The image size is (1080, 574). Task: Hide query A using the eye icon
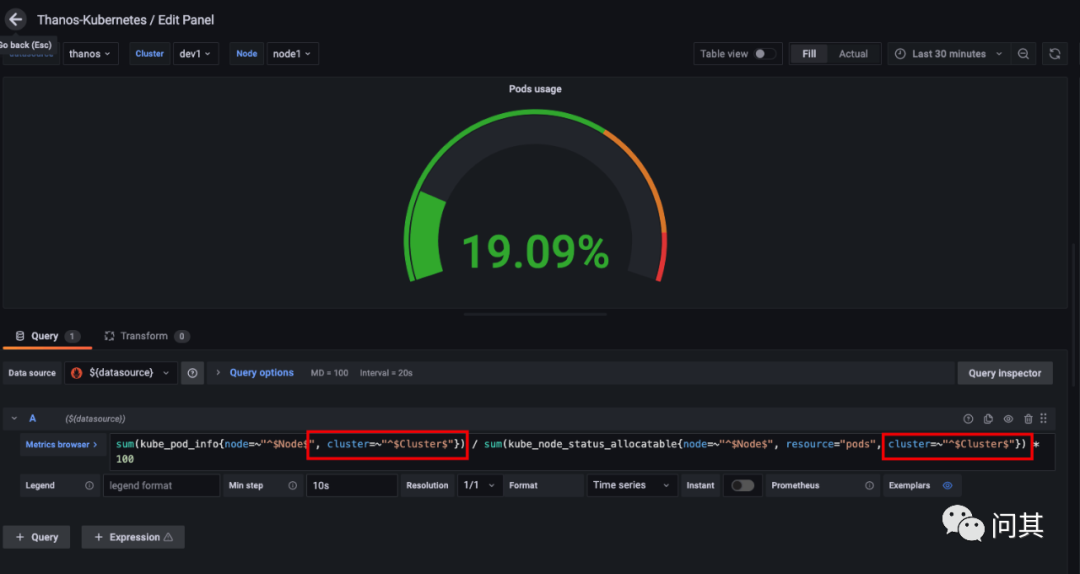(x=1008, y=419)
